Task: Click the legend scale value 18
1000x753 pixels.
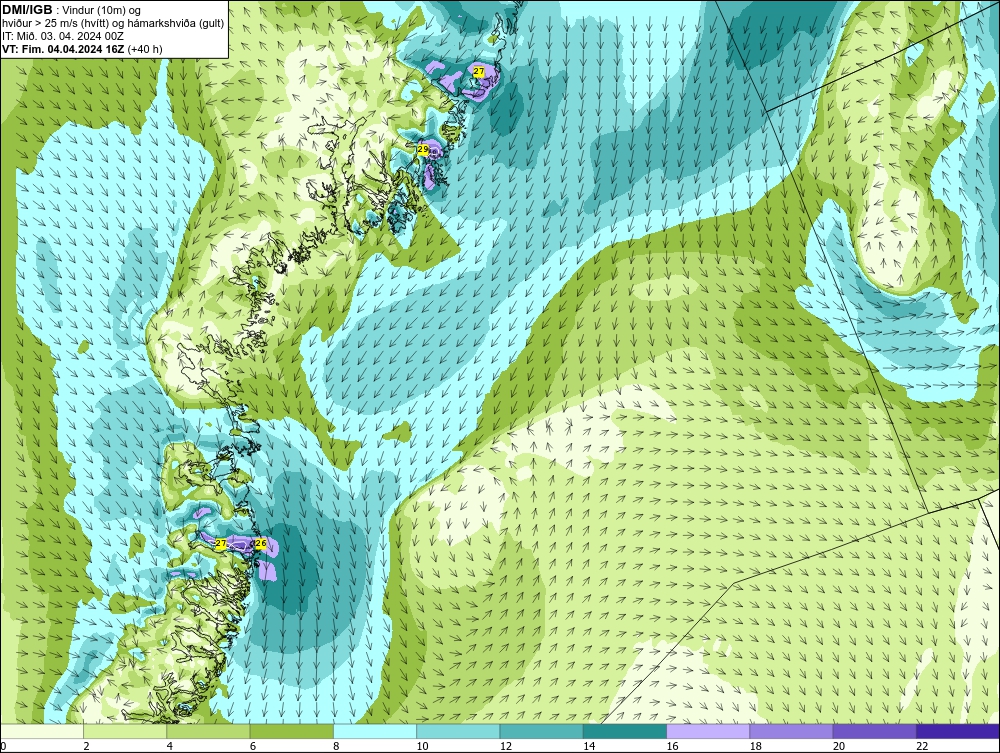Action: 755,747
